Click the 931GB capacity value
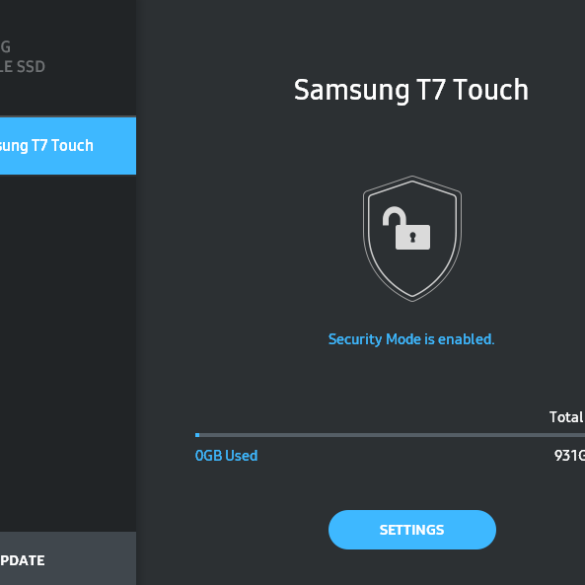Viewport: 585px width, 585px height. [x=569, y=456]
